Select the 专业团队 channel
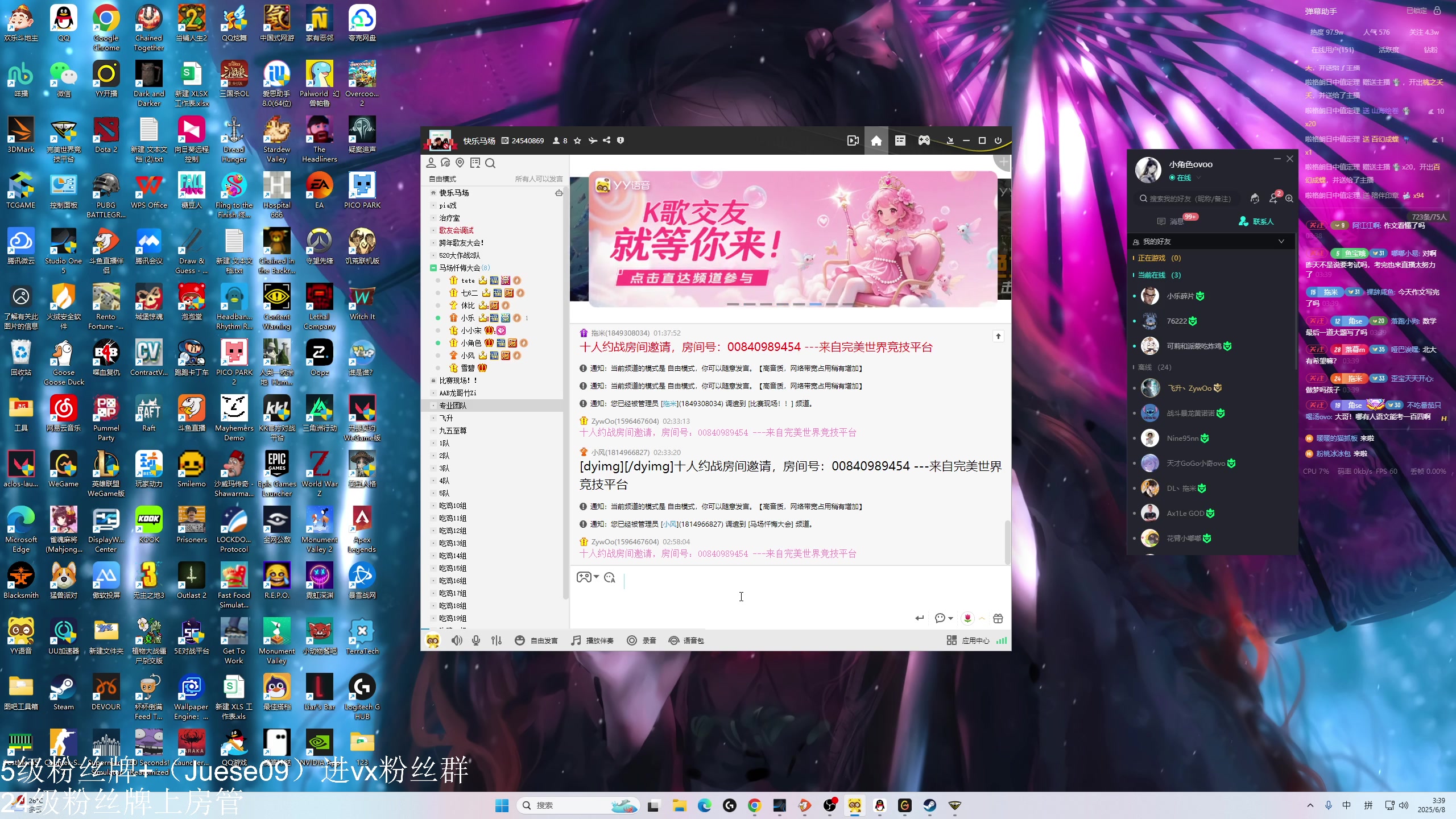The image size is (1456, 819). (x=453, y=406)
